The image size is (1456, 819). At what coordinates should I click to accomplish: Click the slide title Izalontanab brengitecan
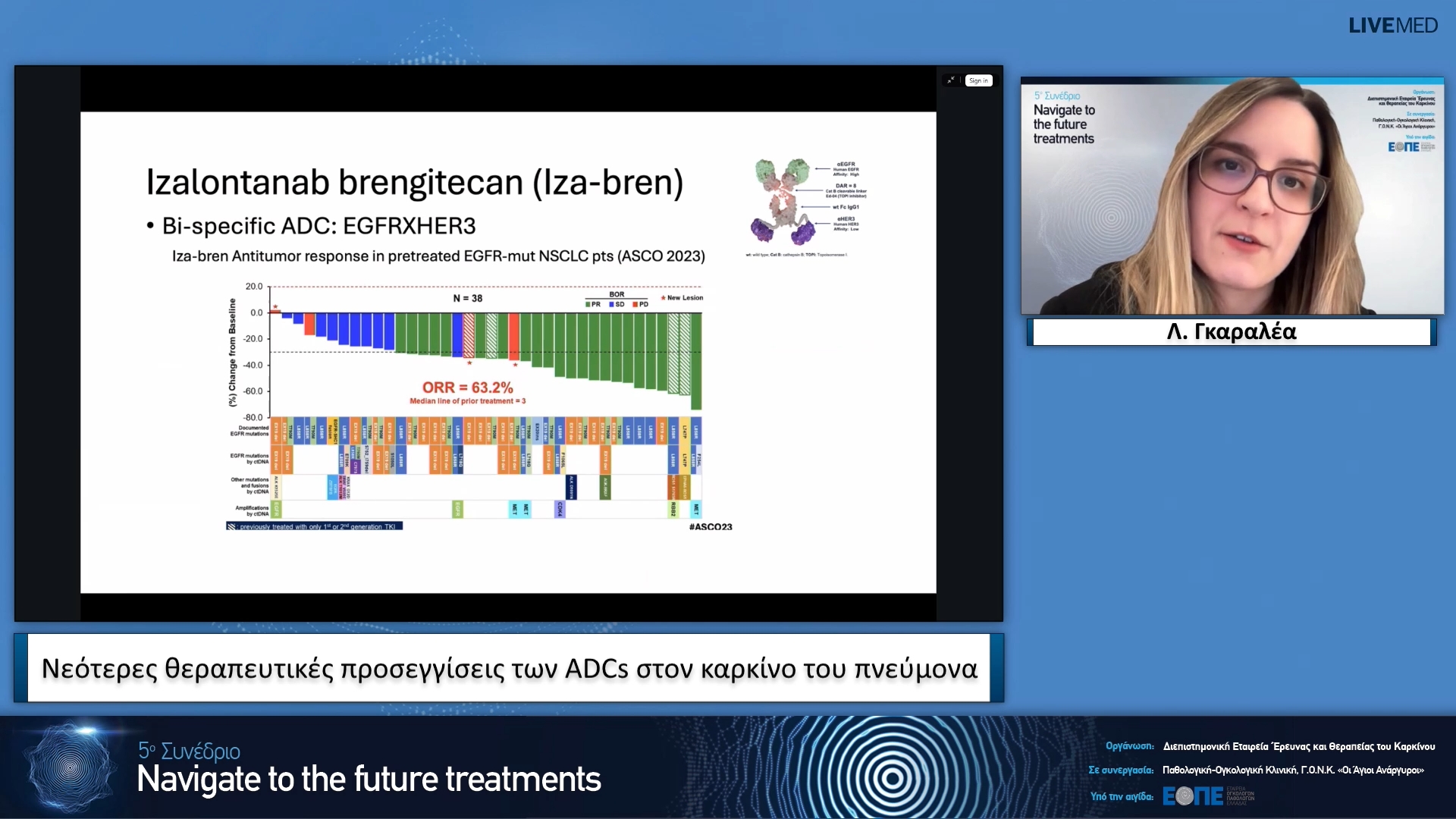(x=414, y=183)
